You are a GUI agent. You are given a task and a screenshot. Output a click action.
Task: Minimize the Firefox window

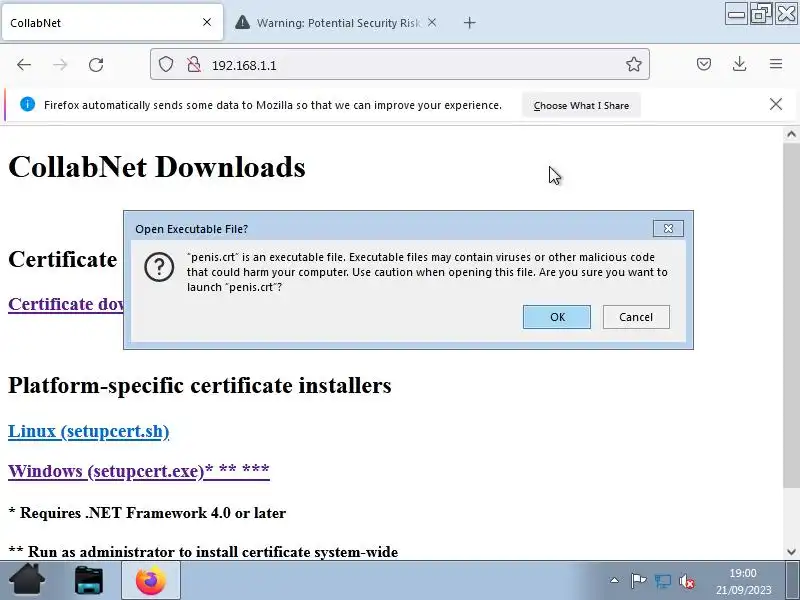pos(737,14)
